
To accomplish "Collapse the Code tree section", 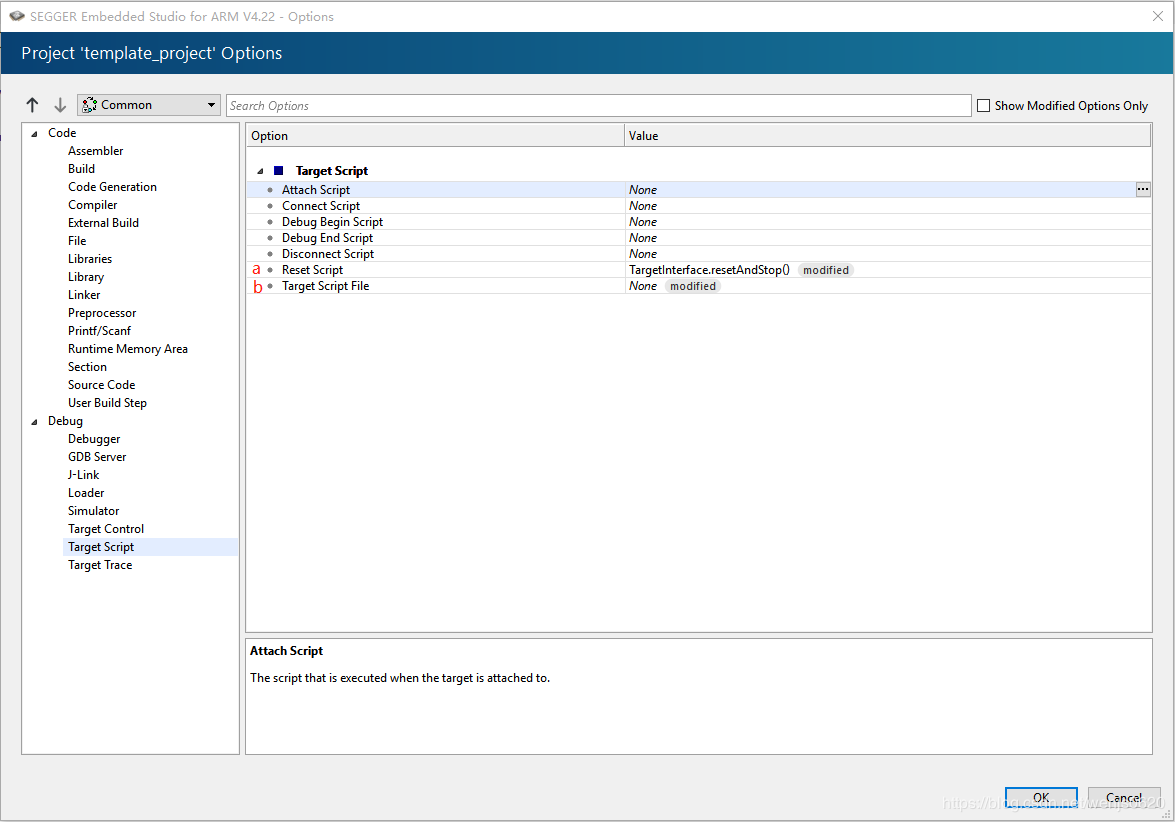I will click(x=35, y=133).
